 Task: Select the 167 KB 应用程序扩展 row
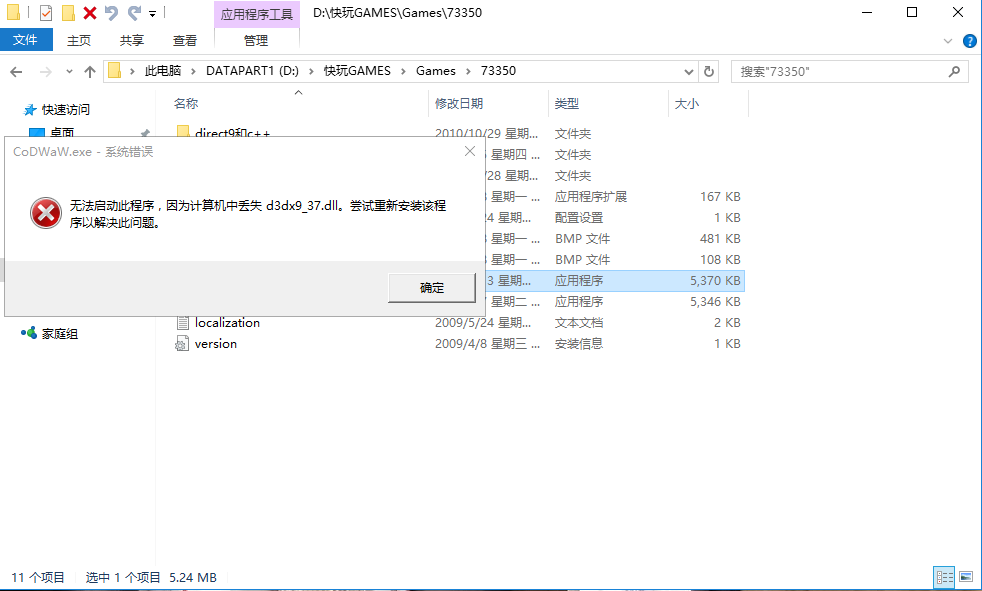pos(614,197)
